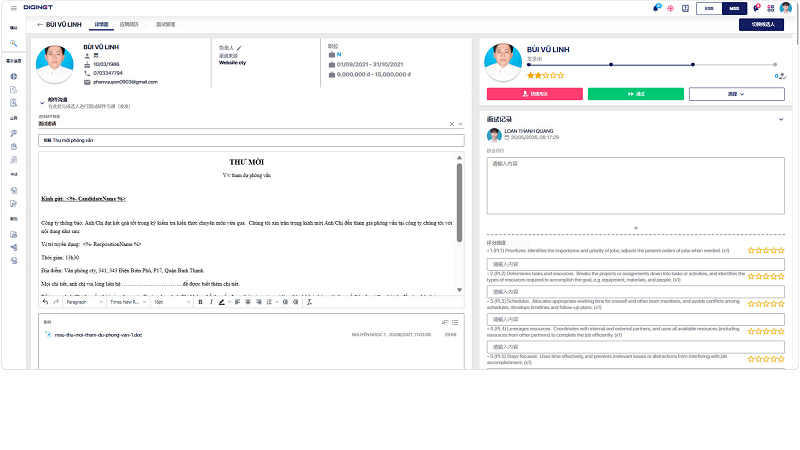Center align text in editor toolbar
Screen dimensions: 800x450
[248, 302]
